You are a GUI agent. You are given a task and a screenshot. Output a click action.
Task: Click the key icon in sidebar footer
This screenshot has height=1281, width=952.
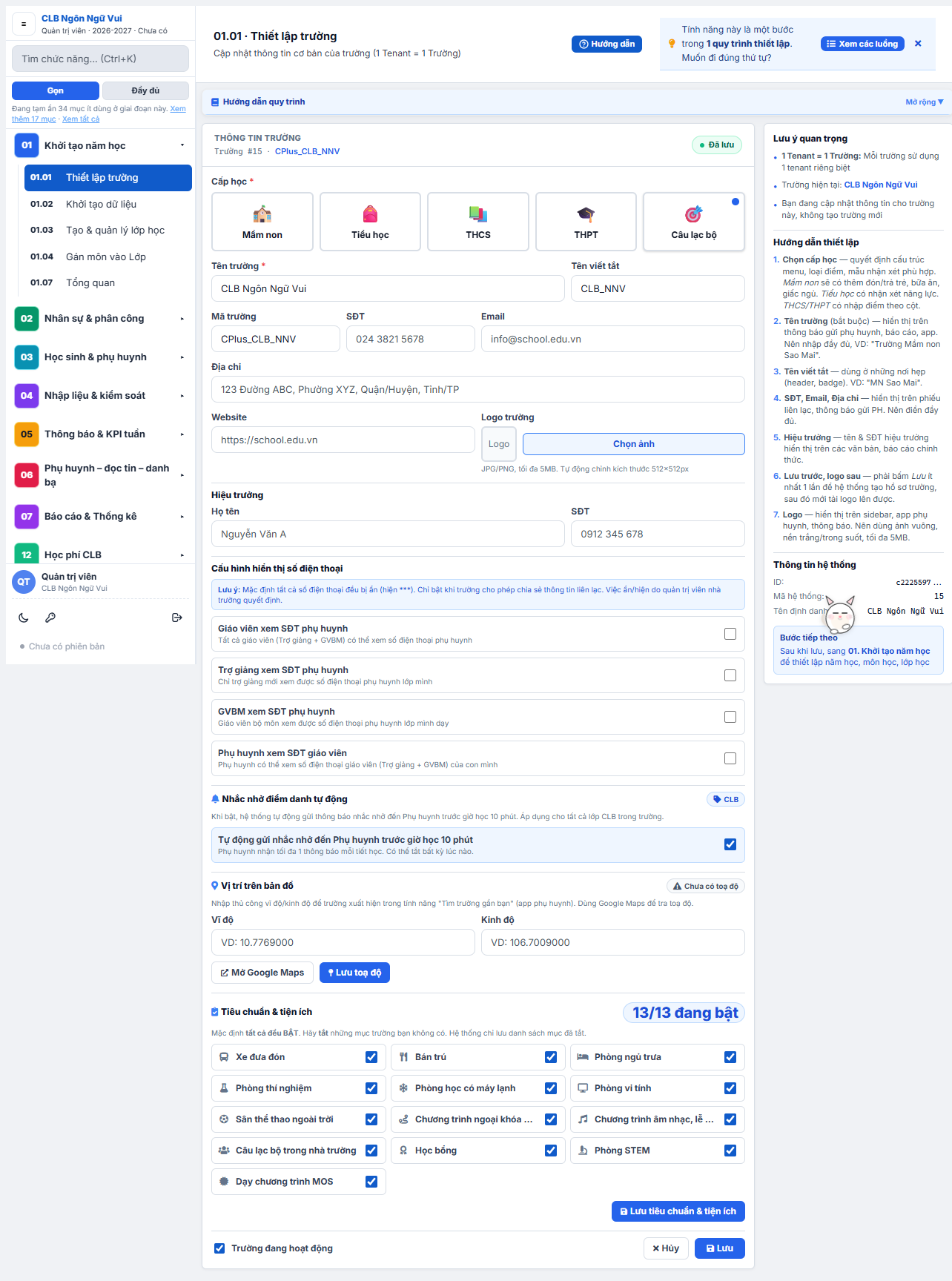pos(50,618)
